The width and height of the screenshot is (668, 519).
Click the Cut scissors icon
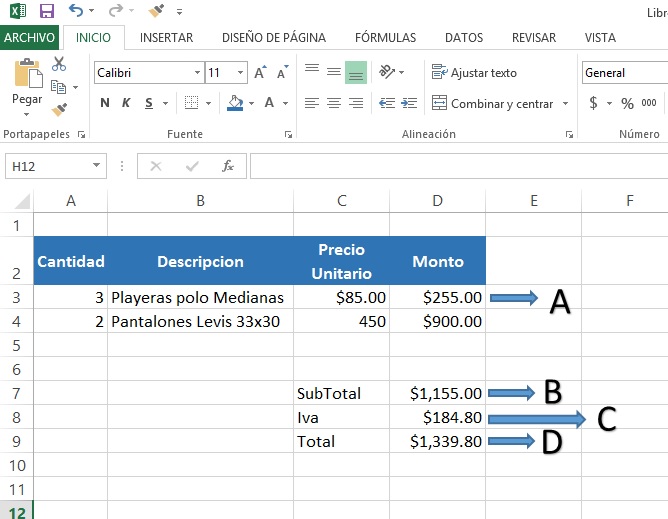point(59,64)
